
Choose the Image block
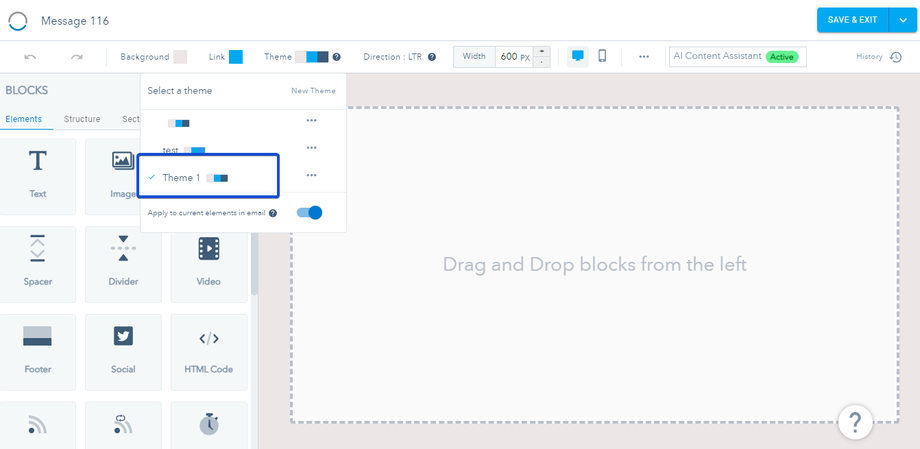(114, 177)
